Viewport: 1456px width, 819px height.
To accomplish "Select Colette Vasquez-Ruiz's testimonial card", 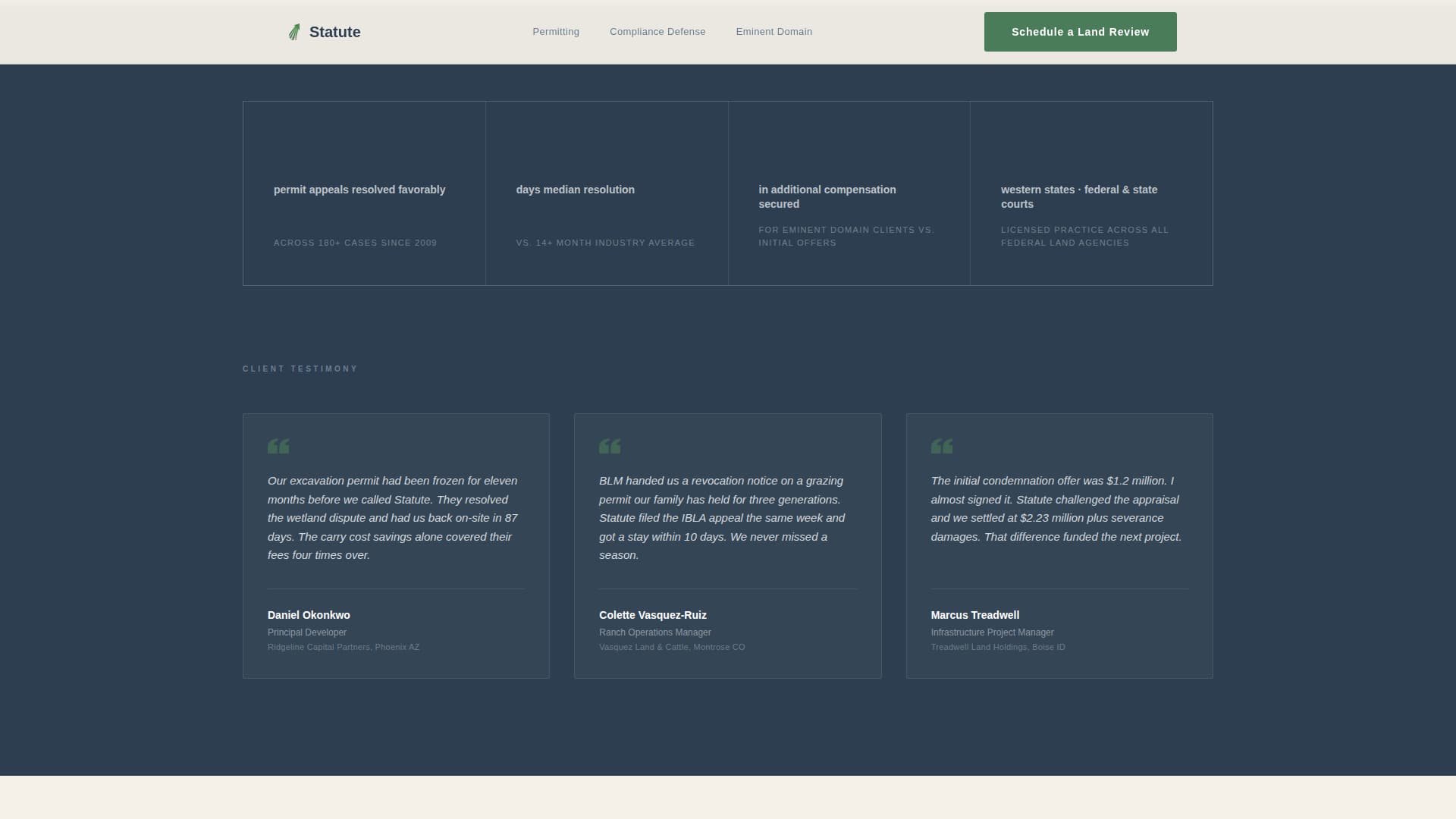I will pyautogui.click(x=727, y=544).
